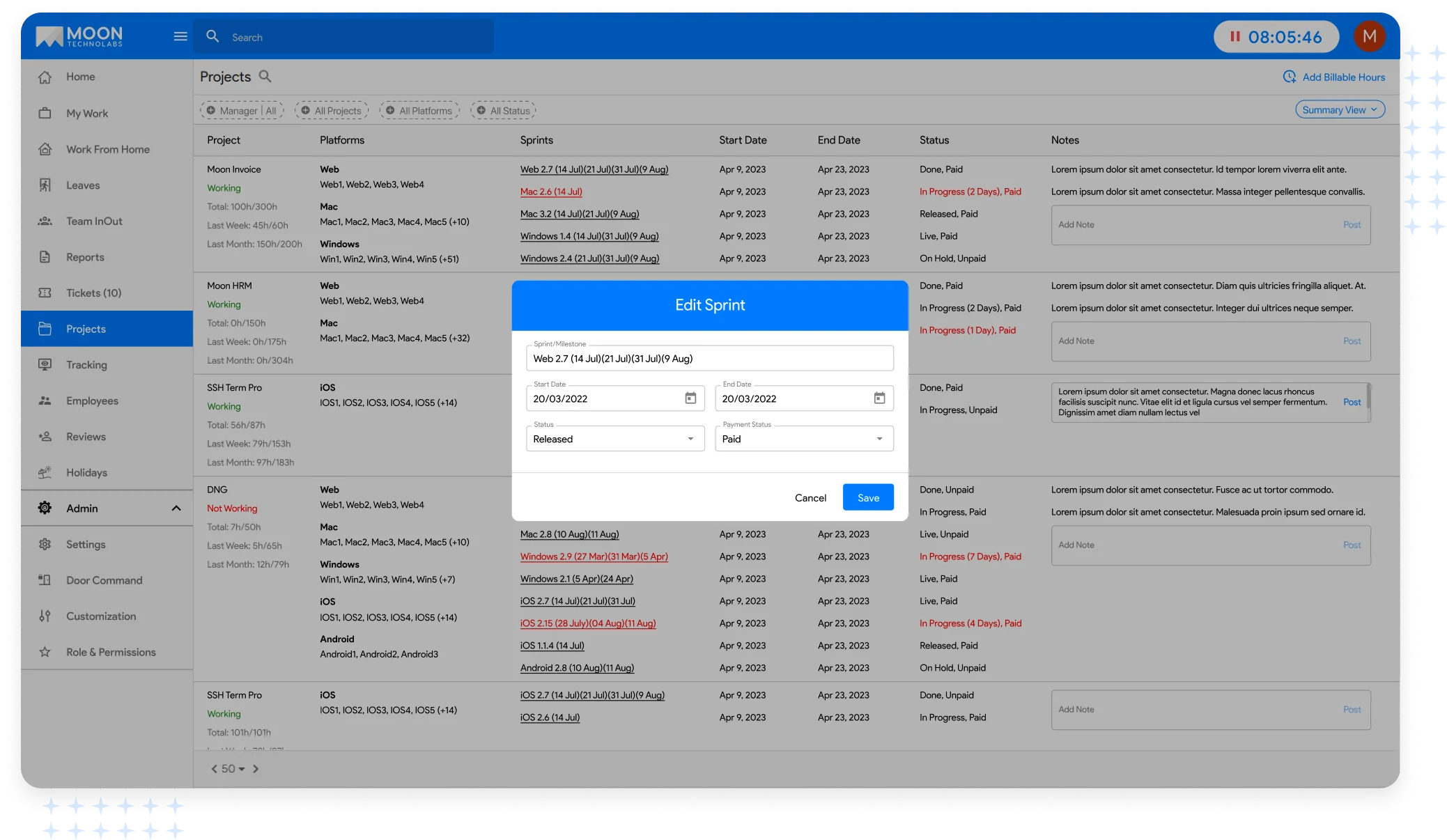Click the Notes column header
Screen dimensions: 1447x840
1065,140
